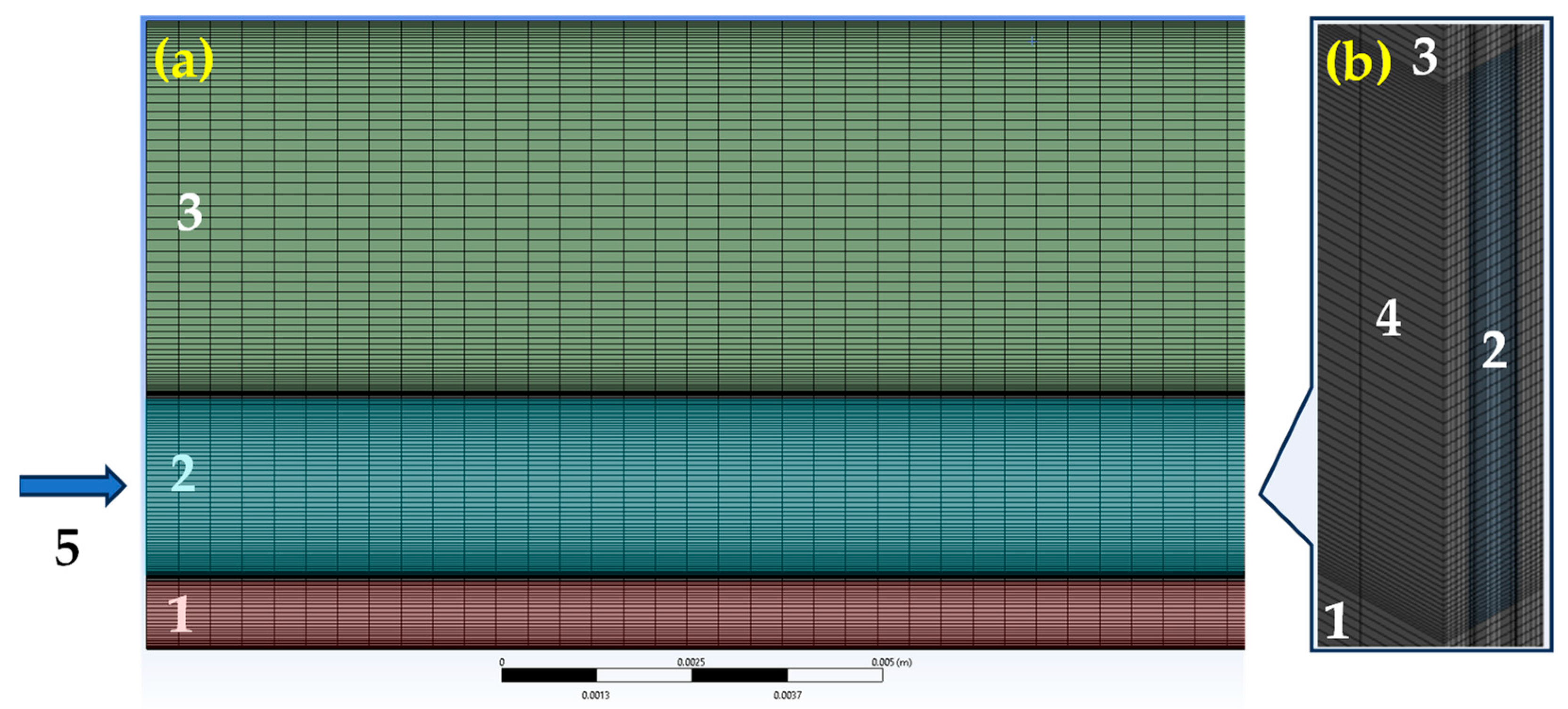Image resolution: width=1568 pixels, height=709 pixels.
Task: Click the number 4 label in panel (b)
Action: [1388, 317]
